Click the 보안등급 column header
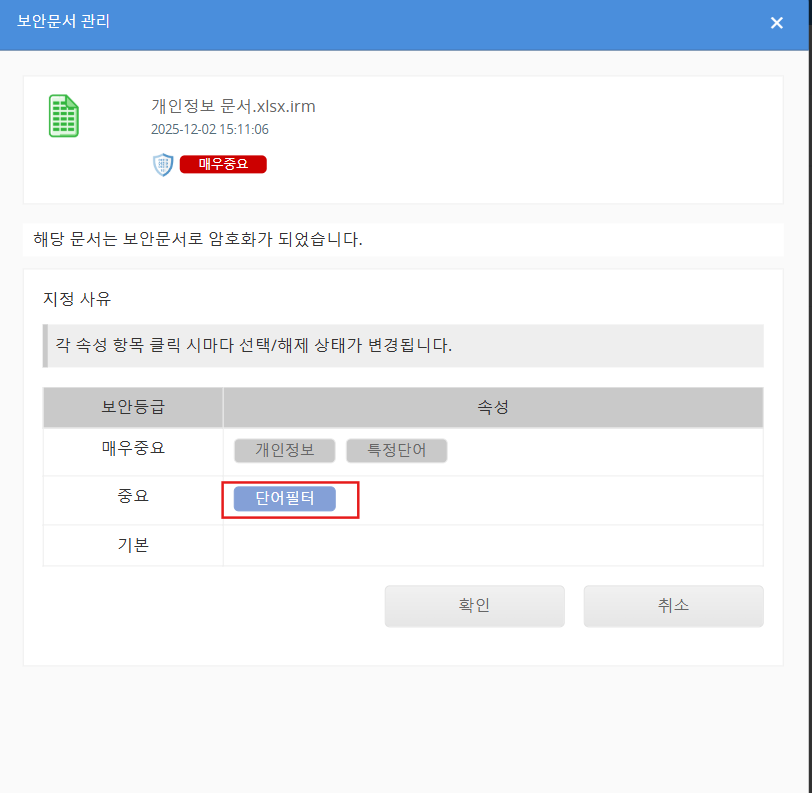This screenshot has width=812, height=793. coord(133,408)
